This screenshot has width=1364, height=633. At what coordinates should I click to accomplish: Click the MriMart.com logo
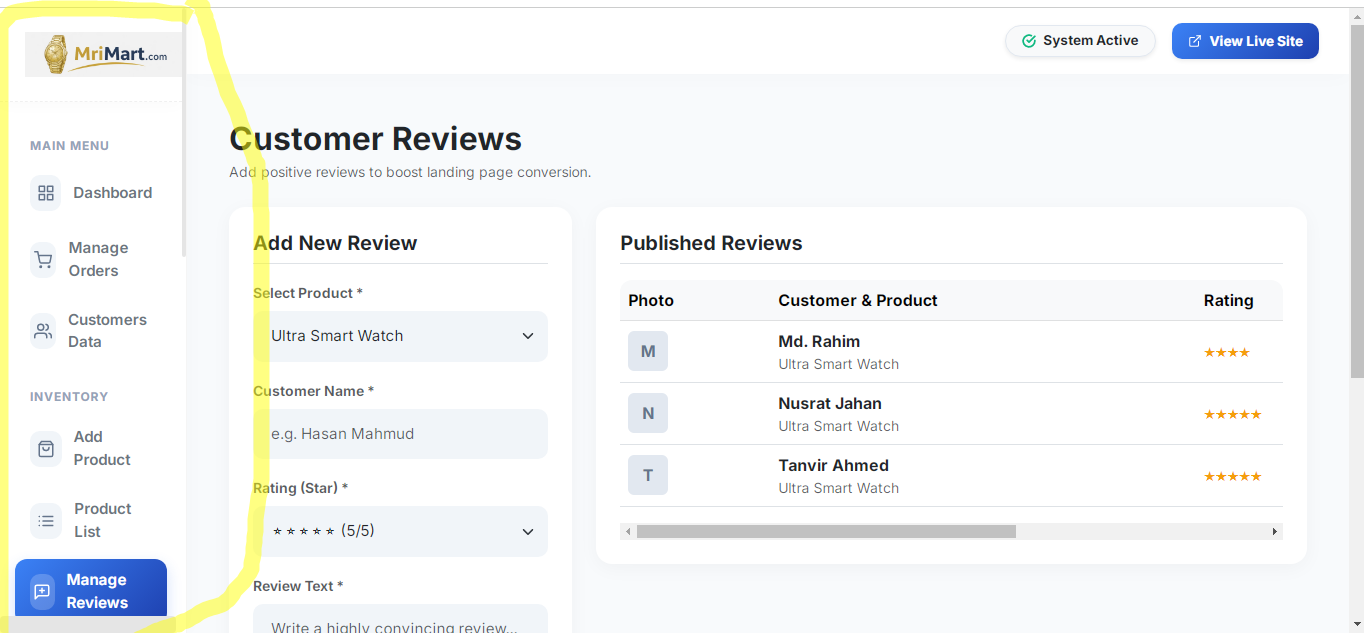[x=104, y=55]
